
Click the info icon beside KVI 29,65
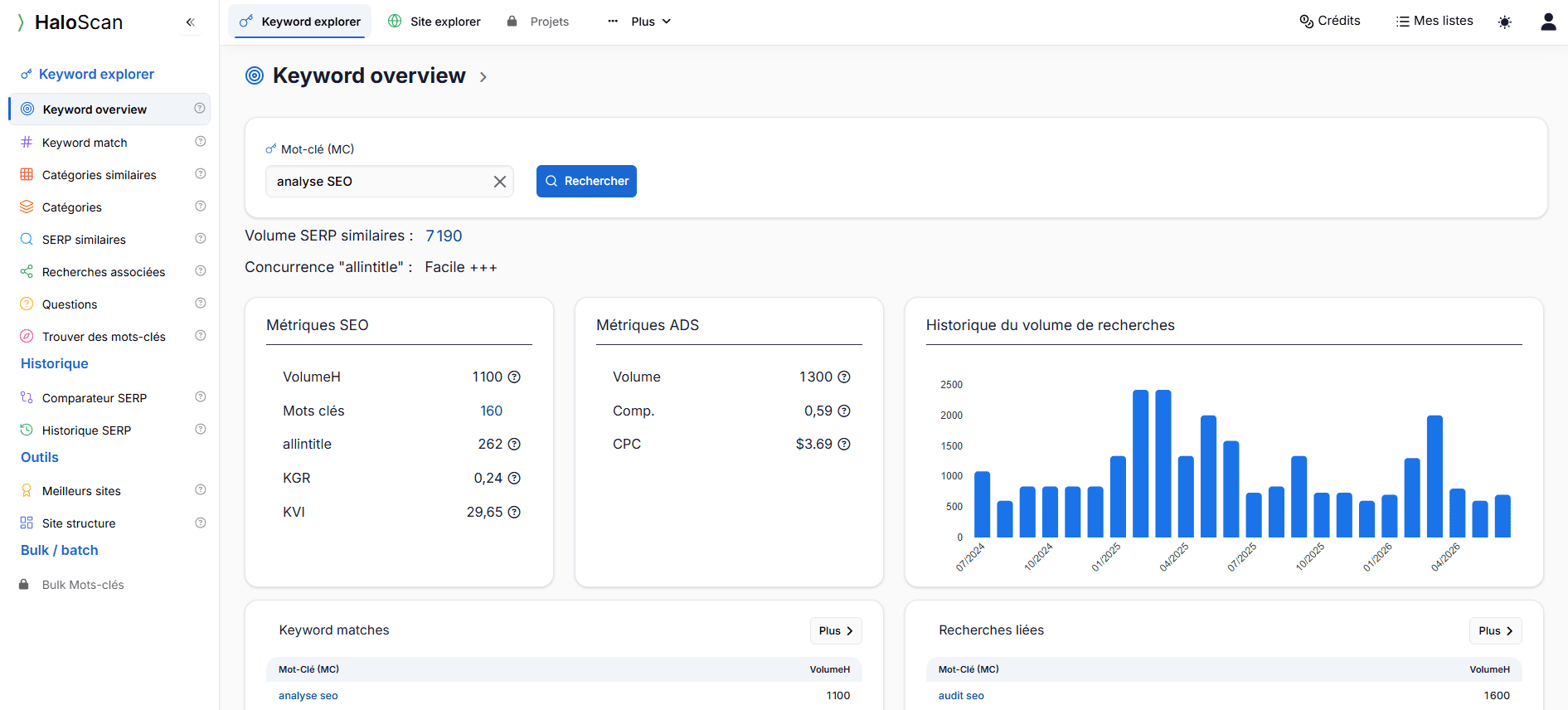pos(514,513)
